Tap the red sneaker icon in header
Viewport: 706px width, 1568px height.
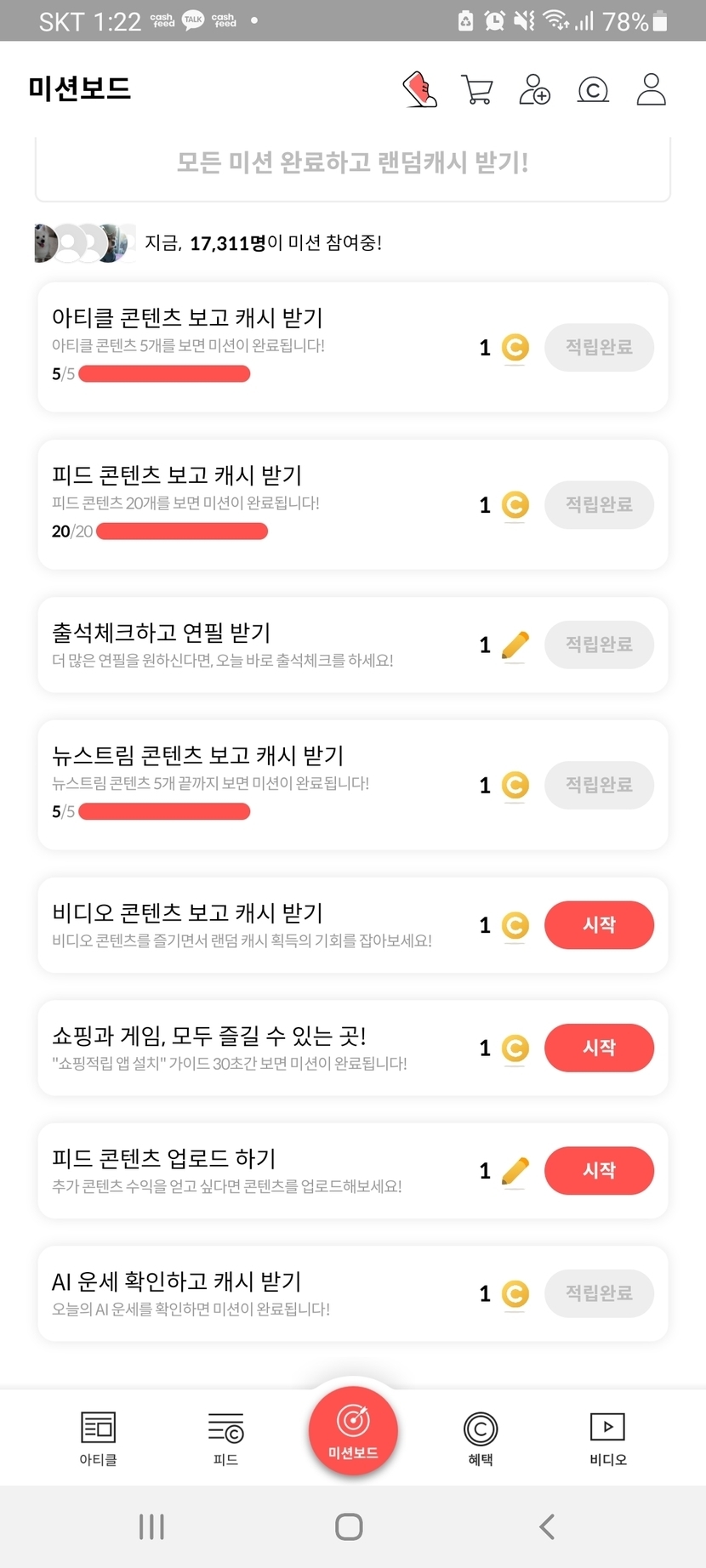(x=419, y=89)
